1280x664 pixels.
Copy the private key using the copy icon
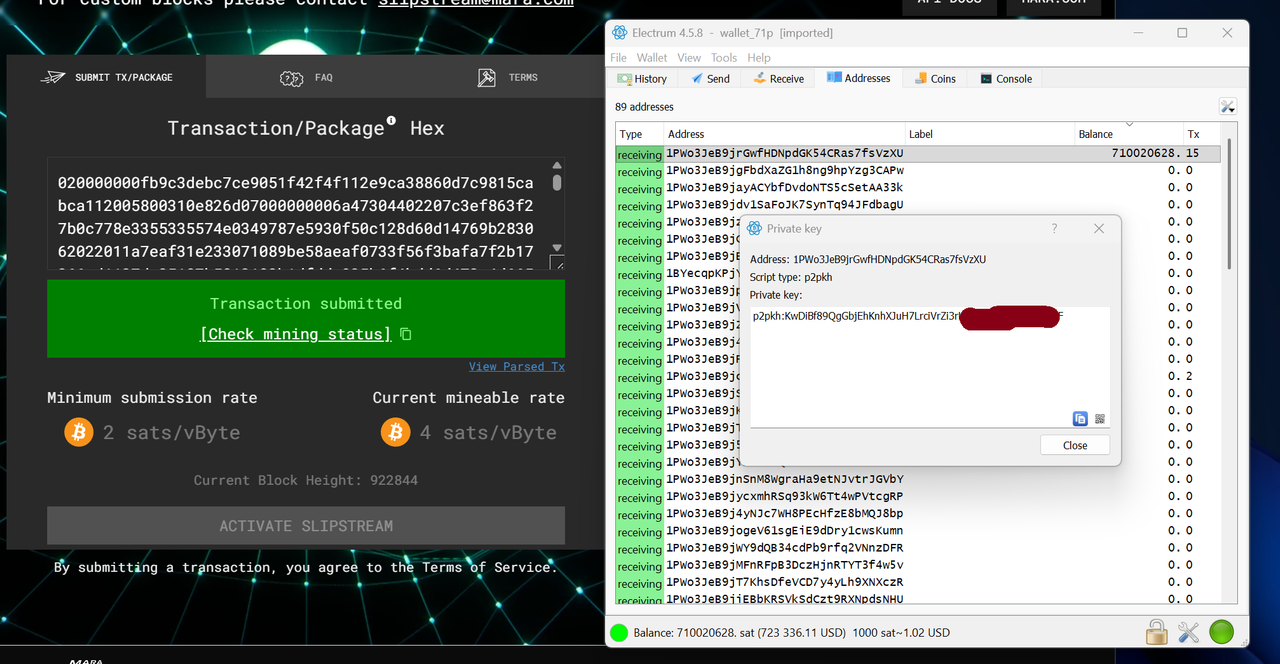pos(1080,419)
